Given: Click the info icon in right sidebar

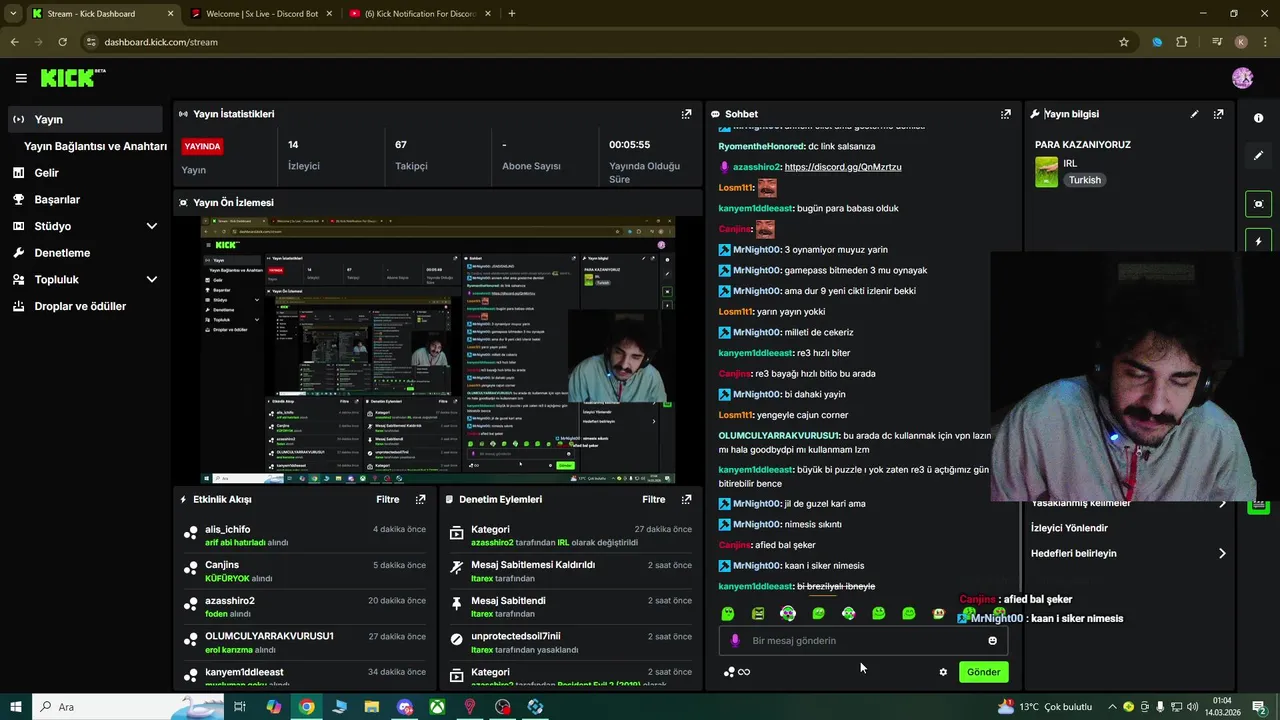Looking at the screenshot, I should (1258, 118).
